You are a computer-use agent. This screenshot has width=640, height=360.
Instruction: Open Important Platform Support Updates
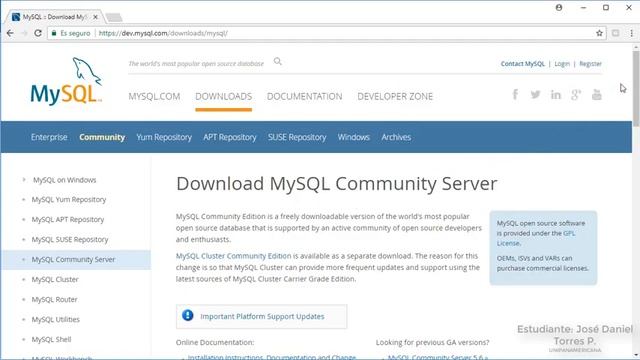tap(262, 316)
